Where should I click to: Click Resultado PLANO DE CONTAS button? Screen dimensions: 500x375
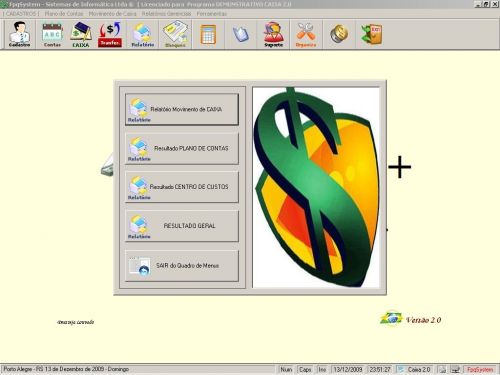coord(182,148)
